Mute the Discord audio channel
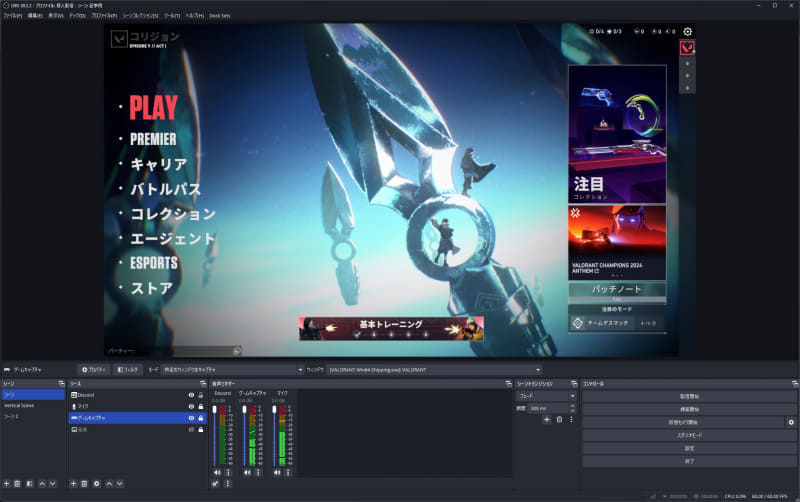The image size is (800, 502). point(217,472)
